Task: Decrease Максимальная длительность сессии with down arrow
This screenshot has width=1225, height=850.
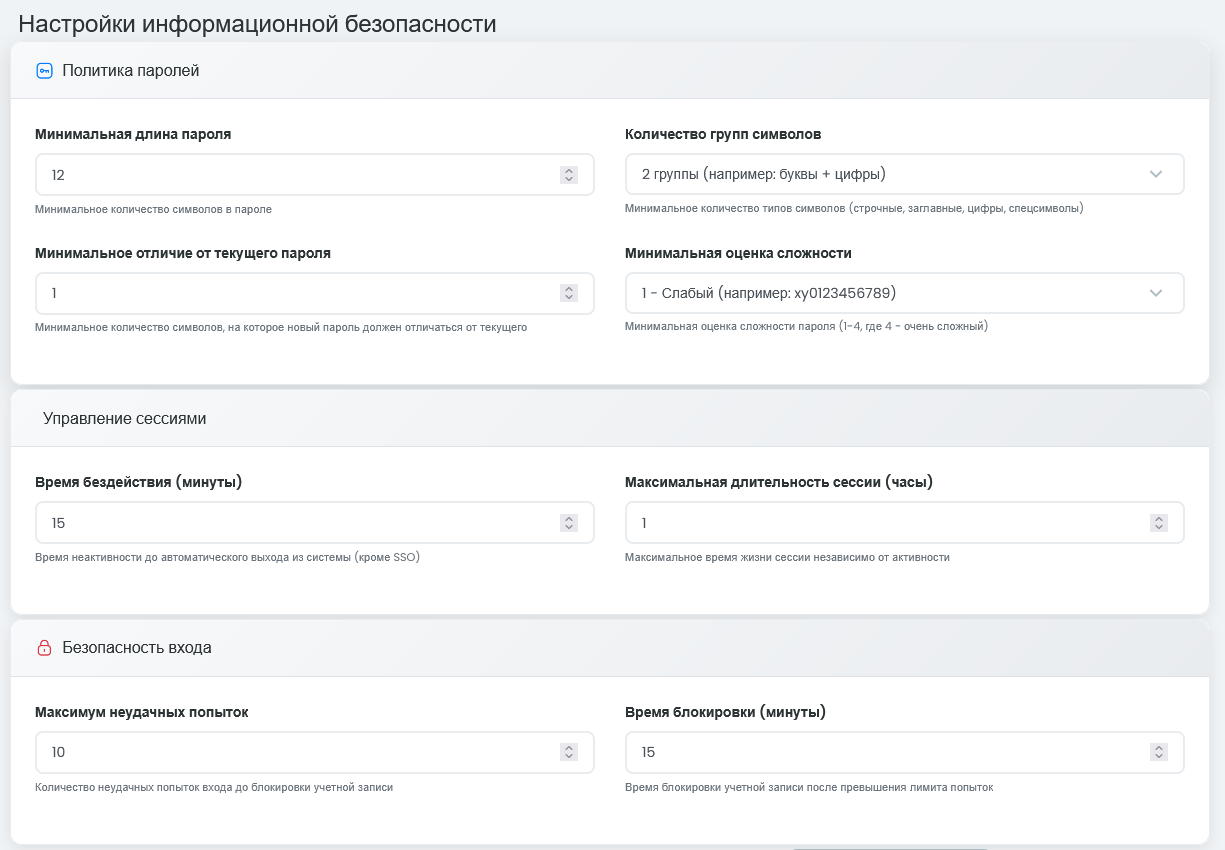Action: (1159, 528)
